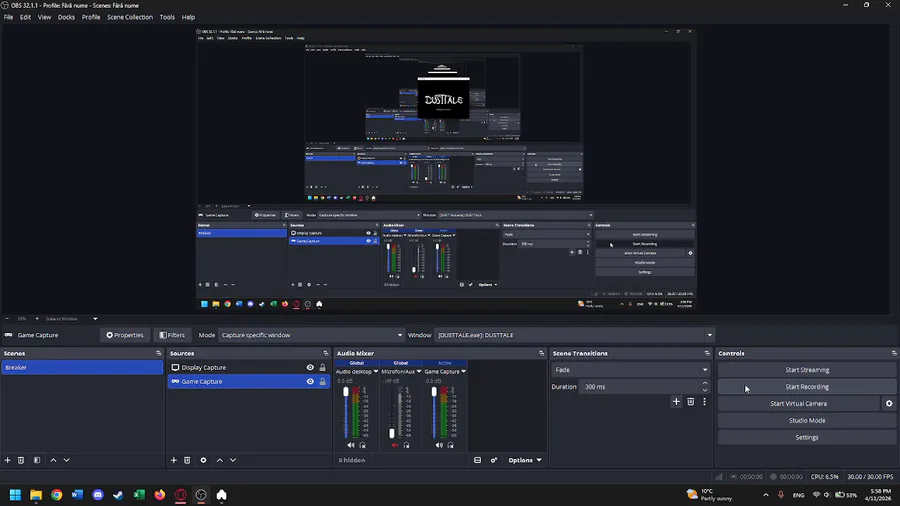This screenshot has height=506, width=900.
Task: Expand Audio desktop channel menu
Action: (x=376, y=372)
